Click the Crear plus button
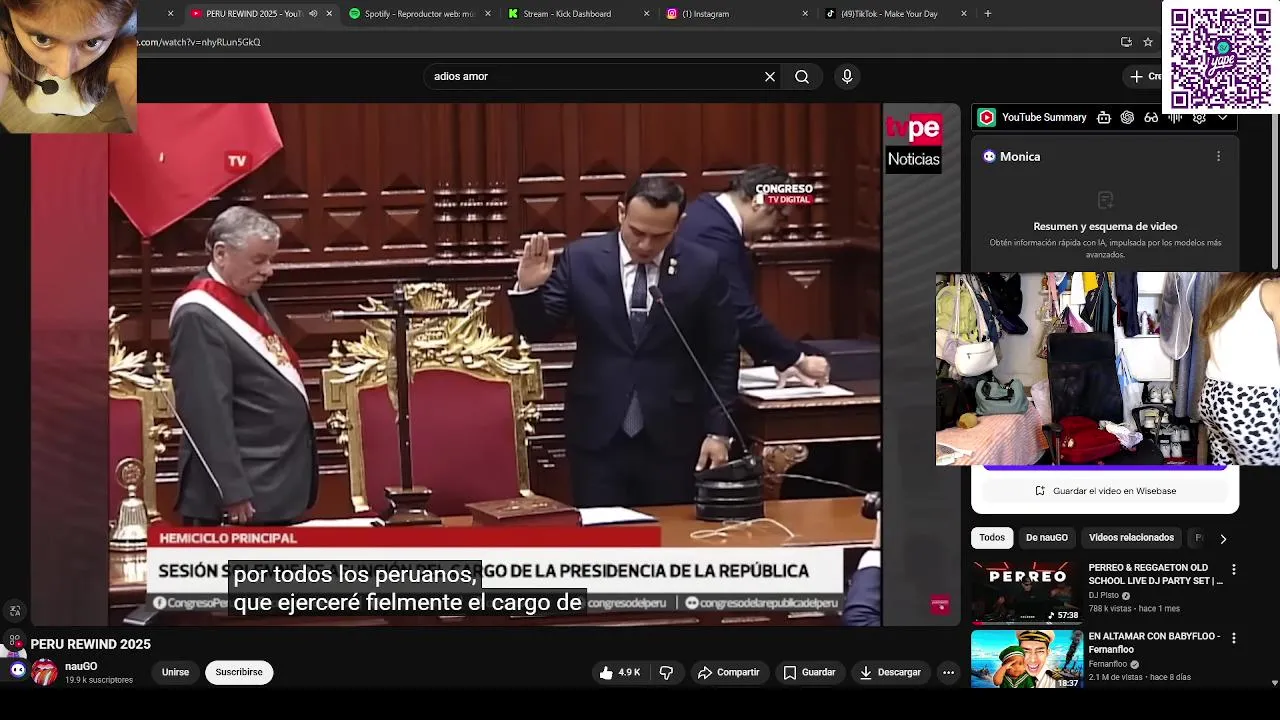1280x720 pixels. 1144,76
